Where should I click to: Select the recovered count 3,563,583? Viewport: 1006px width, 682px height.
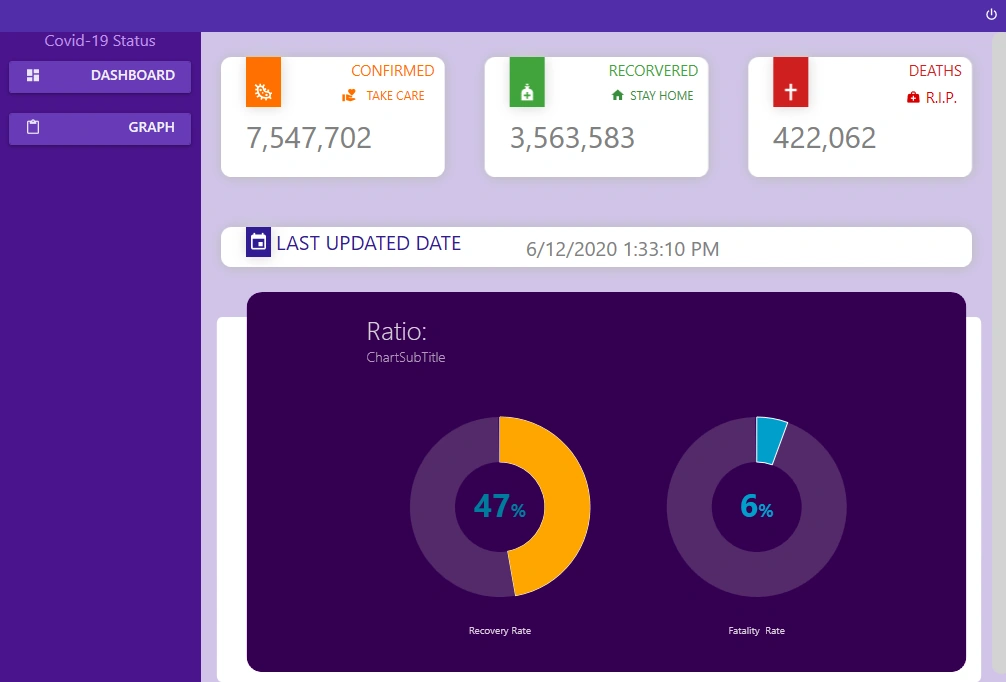(572, 138)
